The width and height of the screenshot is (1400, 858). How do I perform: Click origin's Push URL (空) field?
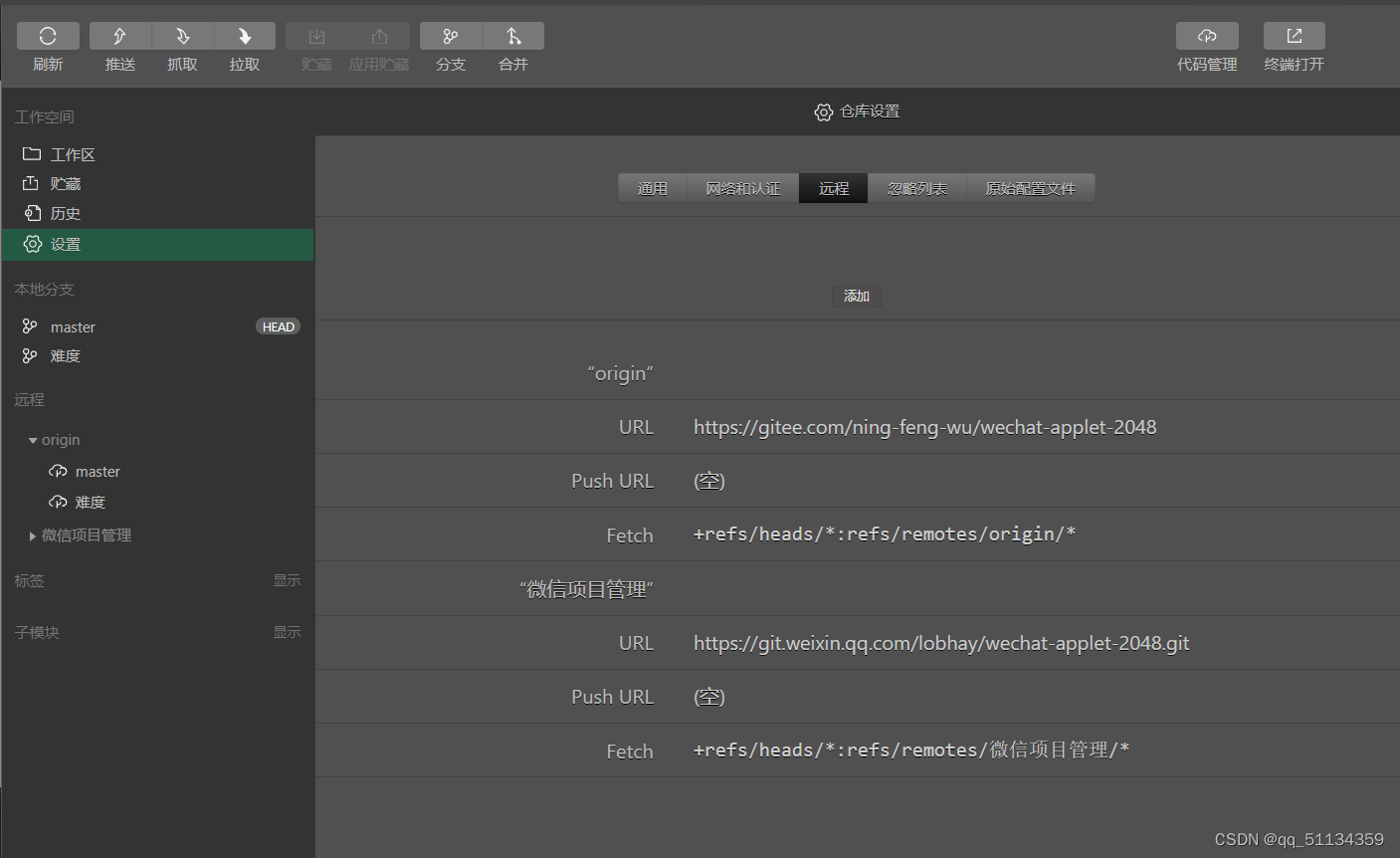[x=709, y=481]
